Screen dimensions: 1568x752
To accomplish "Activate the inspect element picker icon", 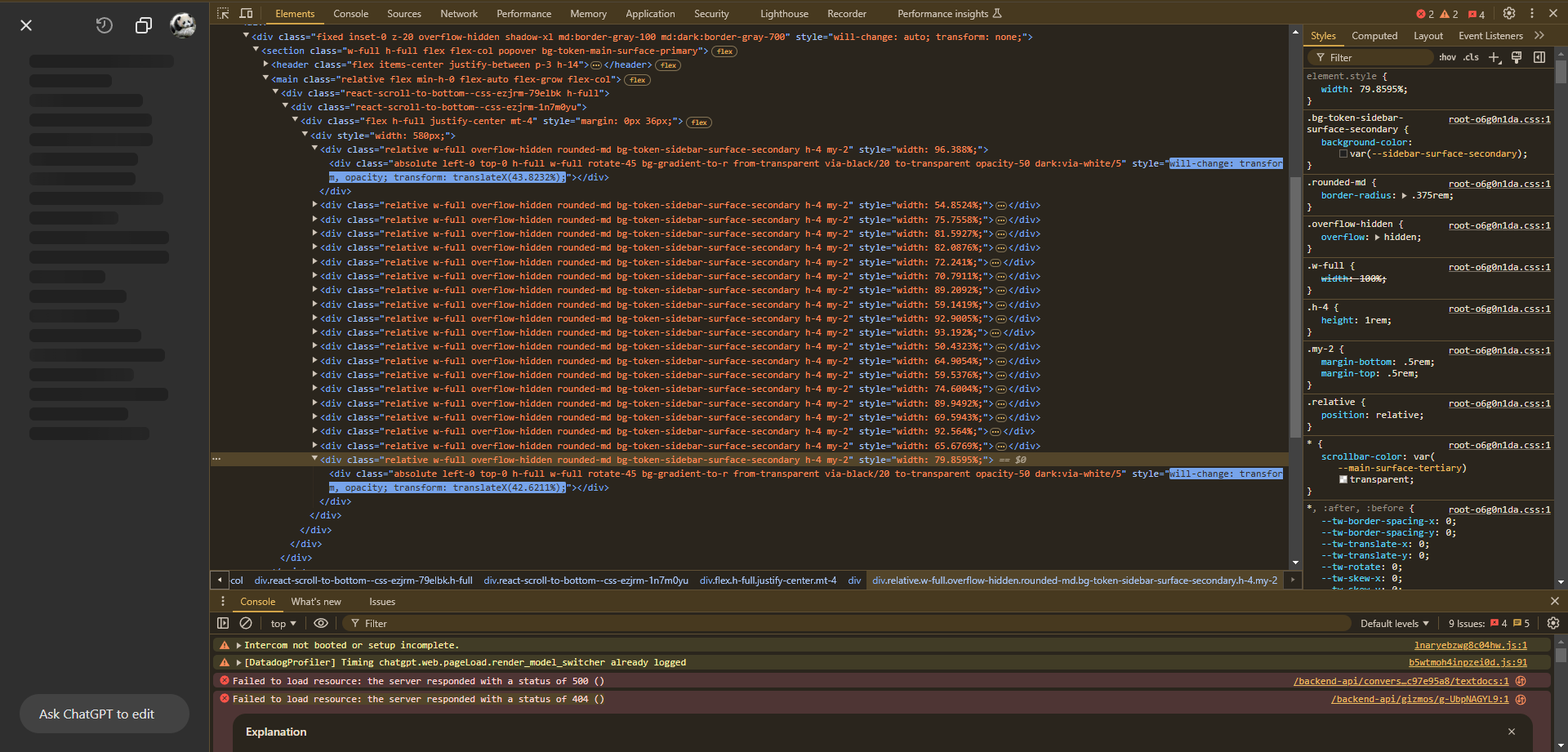I will 223,13.
